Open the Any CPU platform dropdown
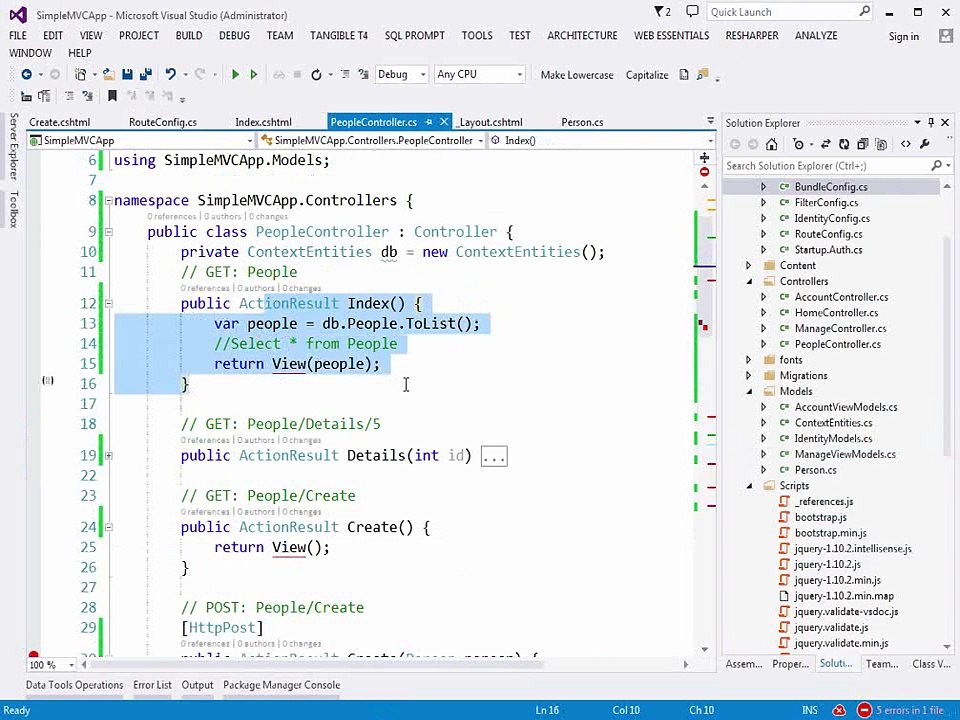The height and width of the screenshot is (720, 960). click(x=479, y=75)
